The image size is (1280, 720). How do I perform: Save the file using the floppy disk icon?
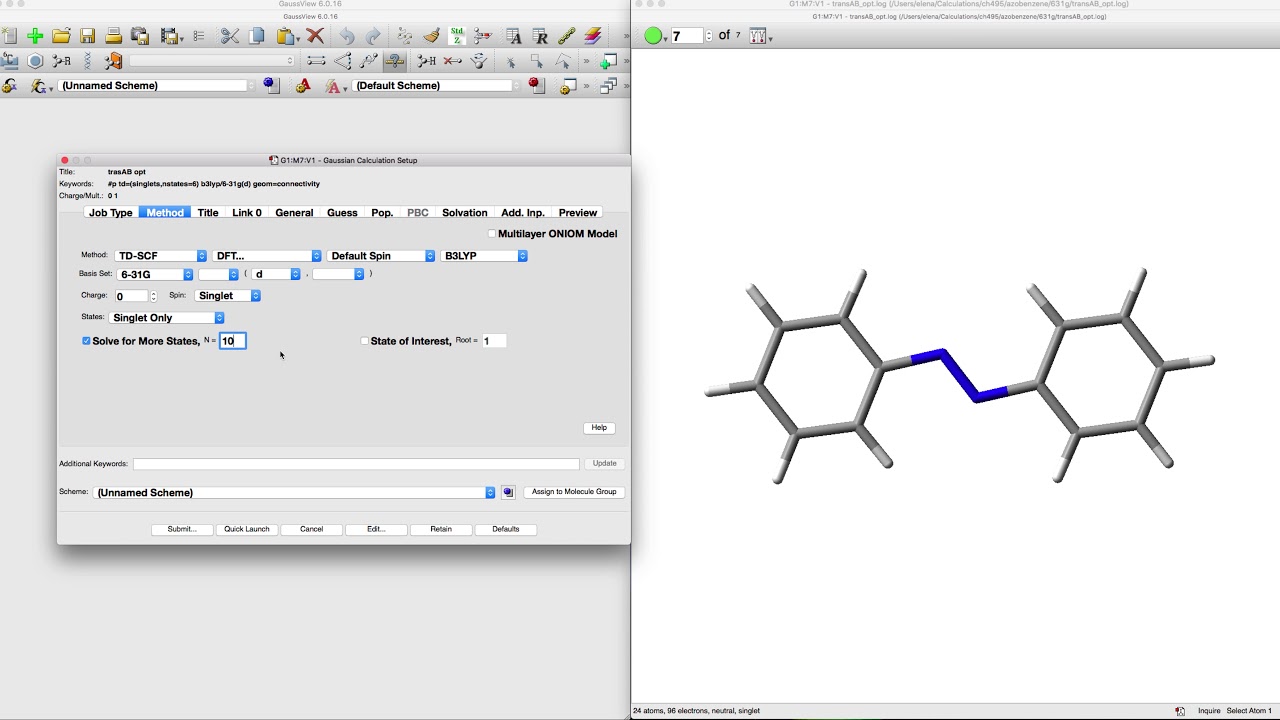(x=87, y=36)
